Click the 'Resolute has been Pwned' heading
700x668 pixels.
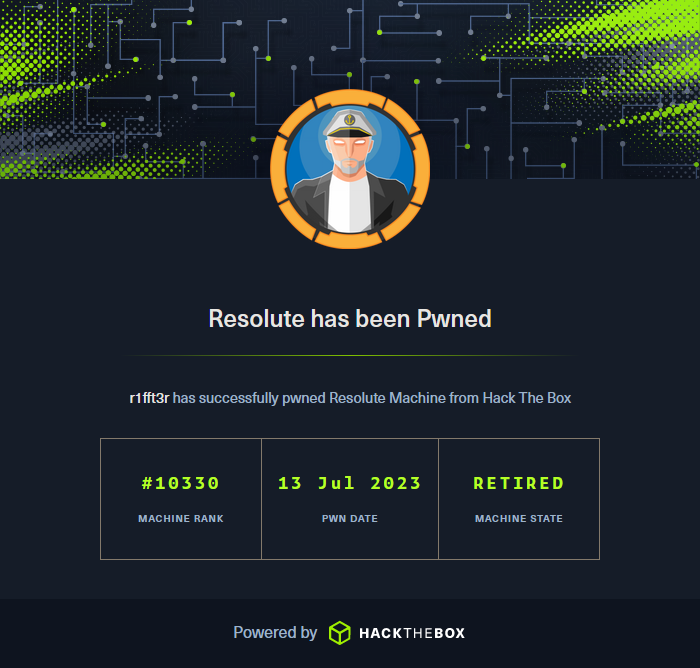(x=350, y=318)
